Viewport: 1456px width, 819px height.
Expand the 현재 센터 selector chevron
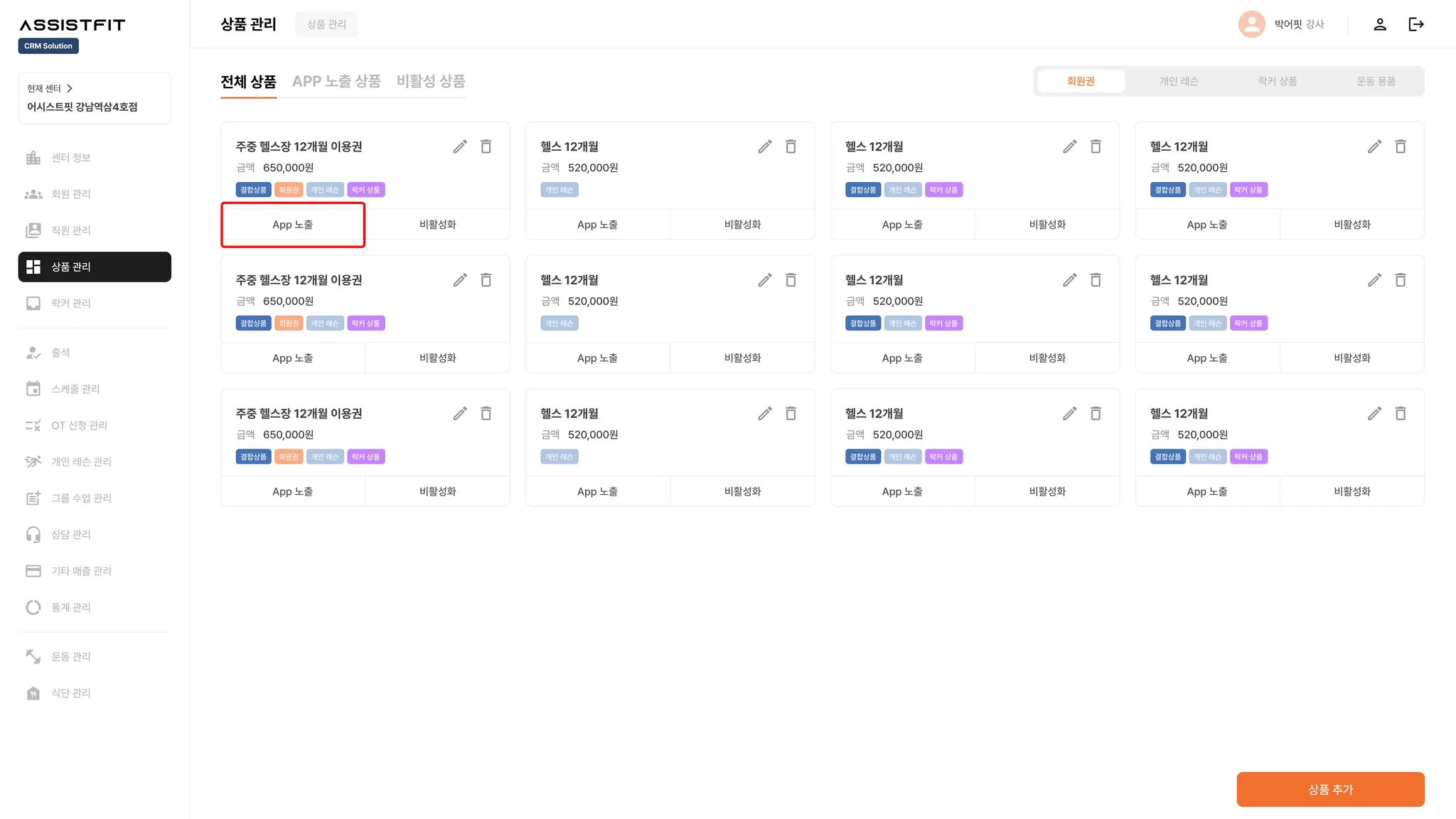point(69,88)
